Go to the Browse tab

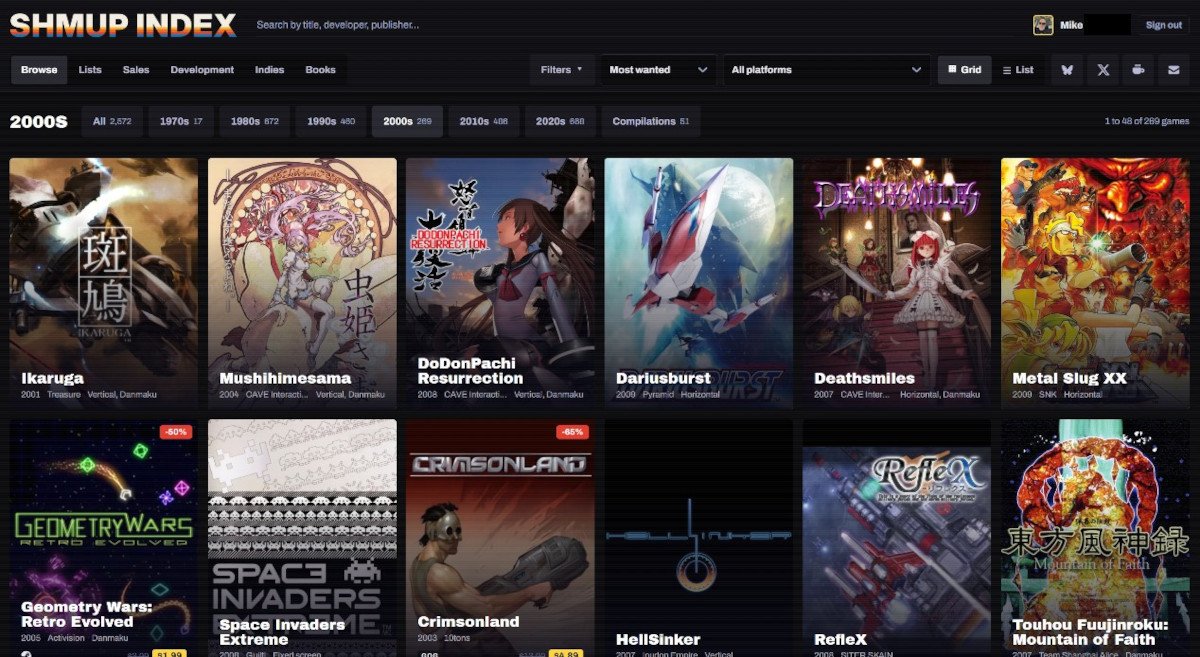(39, 70)
